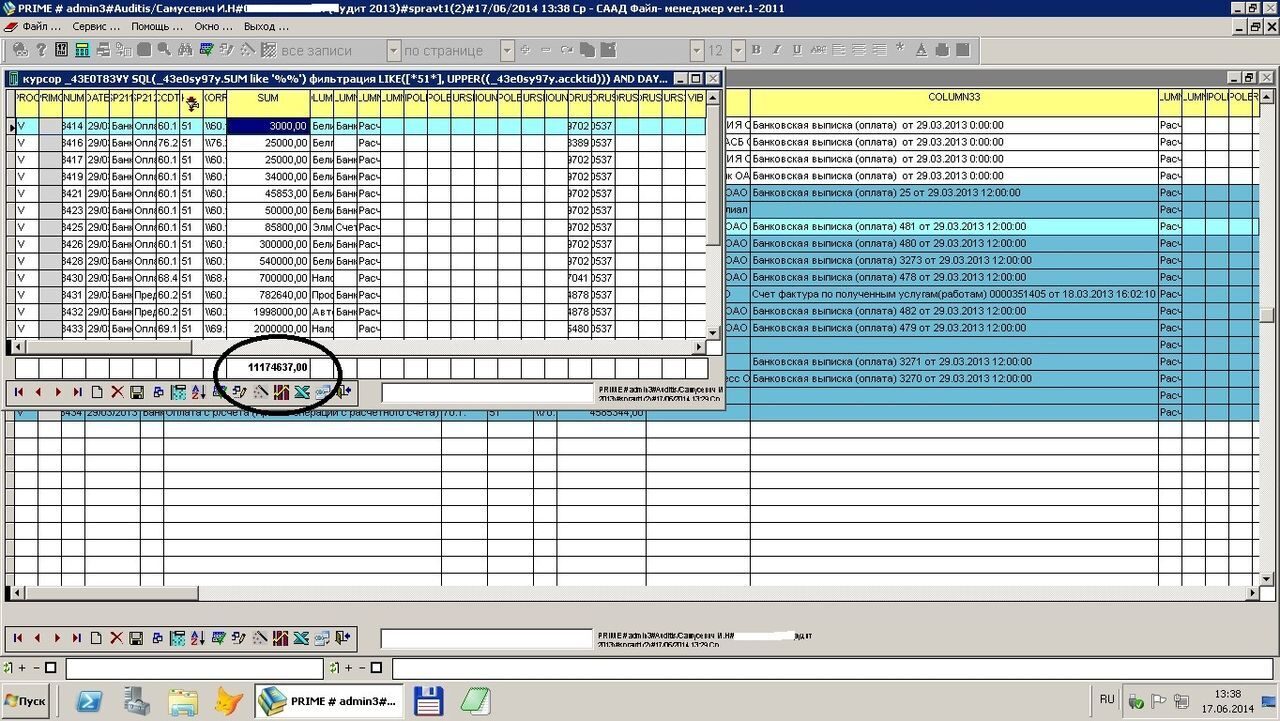Click right arrow of cursor window horizontal scrollbar
Screen dimensions: 1280x721
[x=699, y=347]
